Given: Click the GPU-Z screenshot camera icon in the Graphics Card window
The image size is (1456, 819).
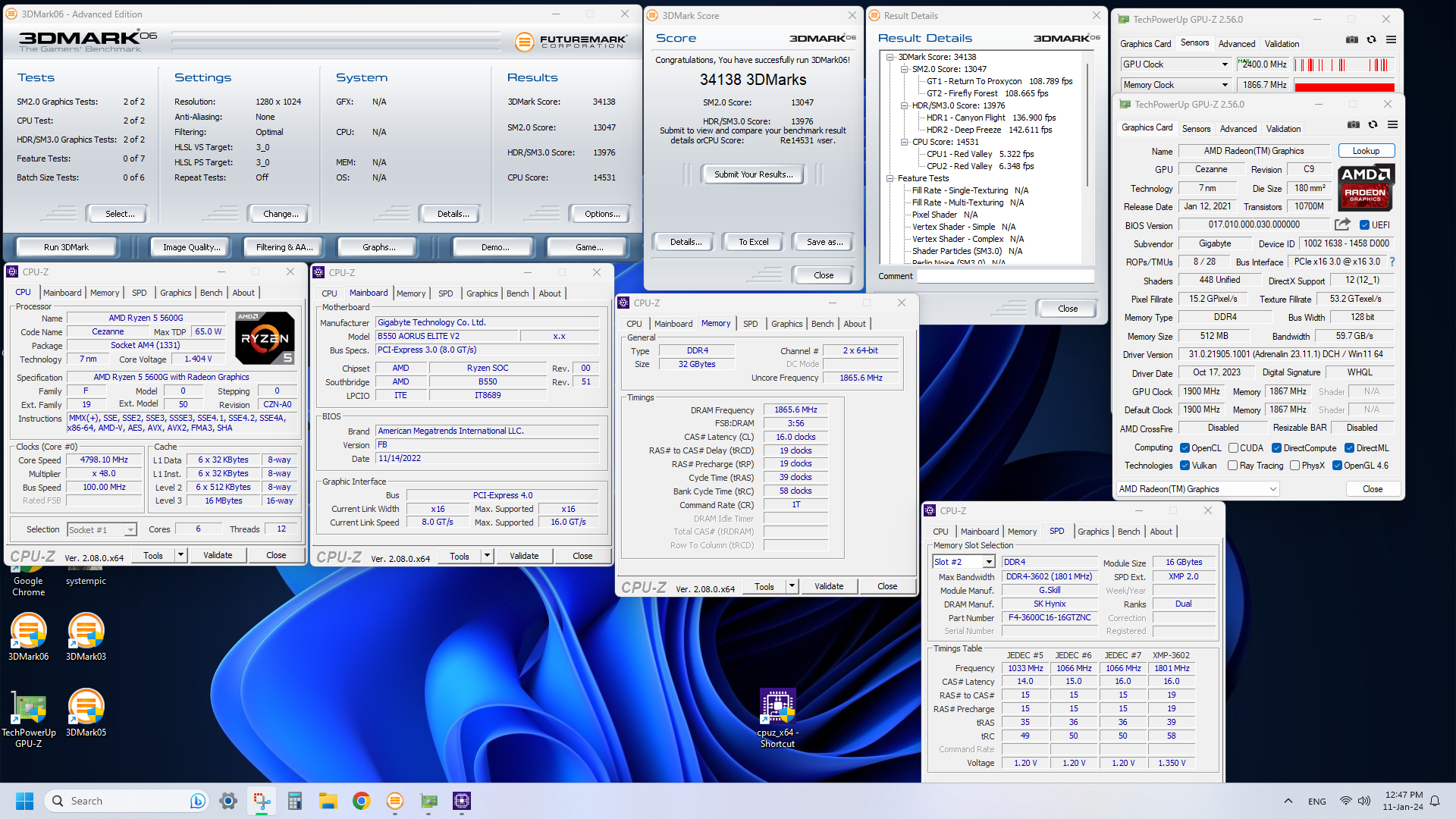Looking at the screenshot, I should (1353, 124).
